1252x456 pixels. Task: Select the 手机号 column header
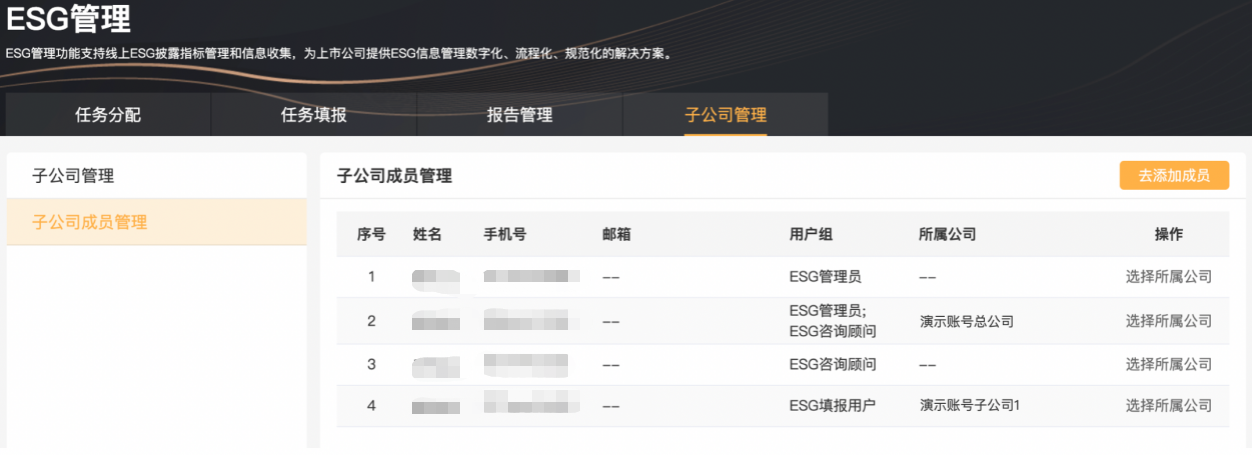coord(505,235)
